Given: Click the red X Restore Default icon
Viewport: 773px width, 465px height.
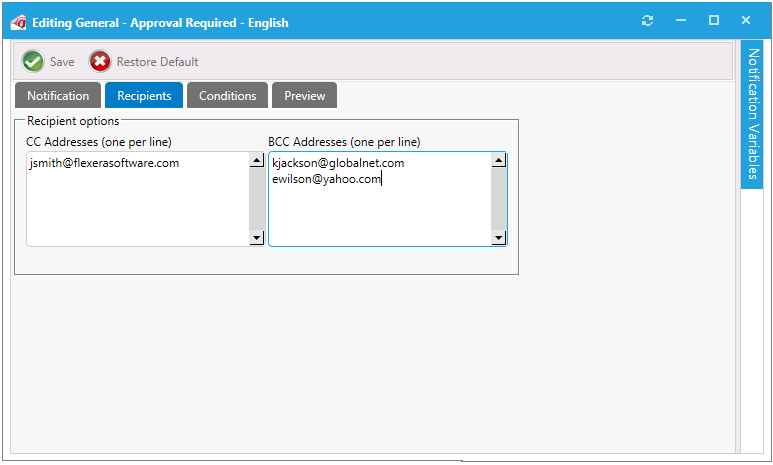Looking at the screenshot, I should click(x=100, y=62).
